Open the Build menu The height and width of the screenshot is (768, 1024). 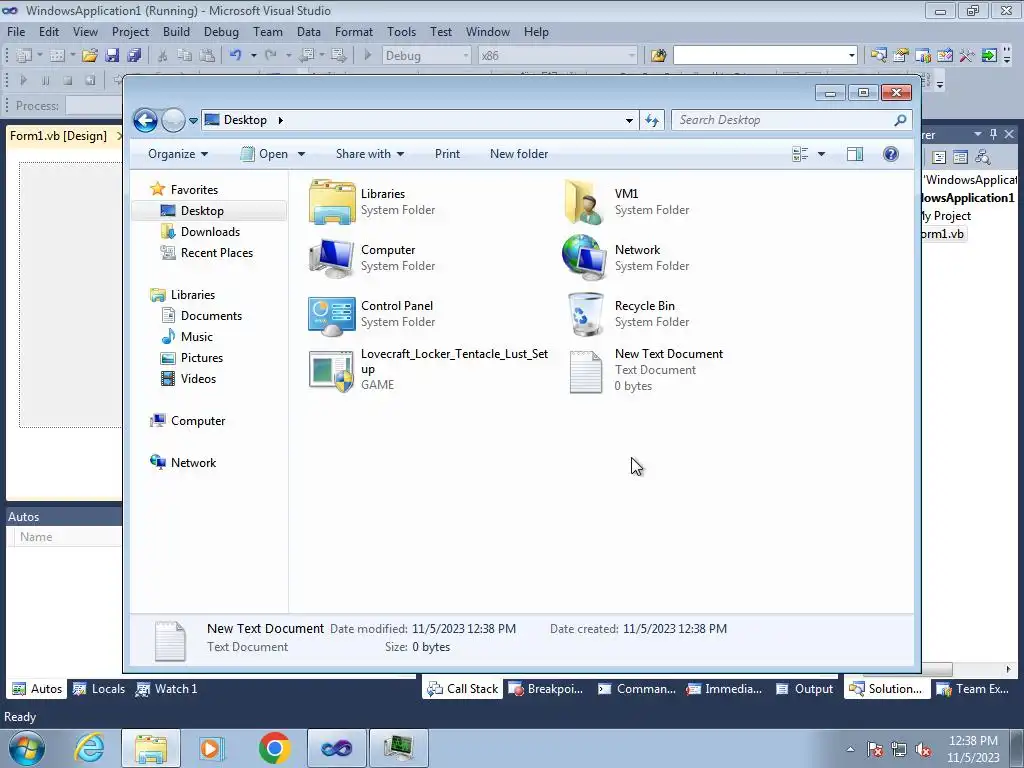tap(176, 31)
